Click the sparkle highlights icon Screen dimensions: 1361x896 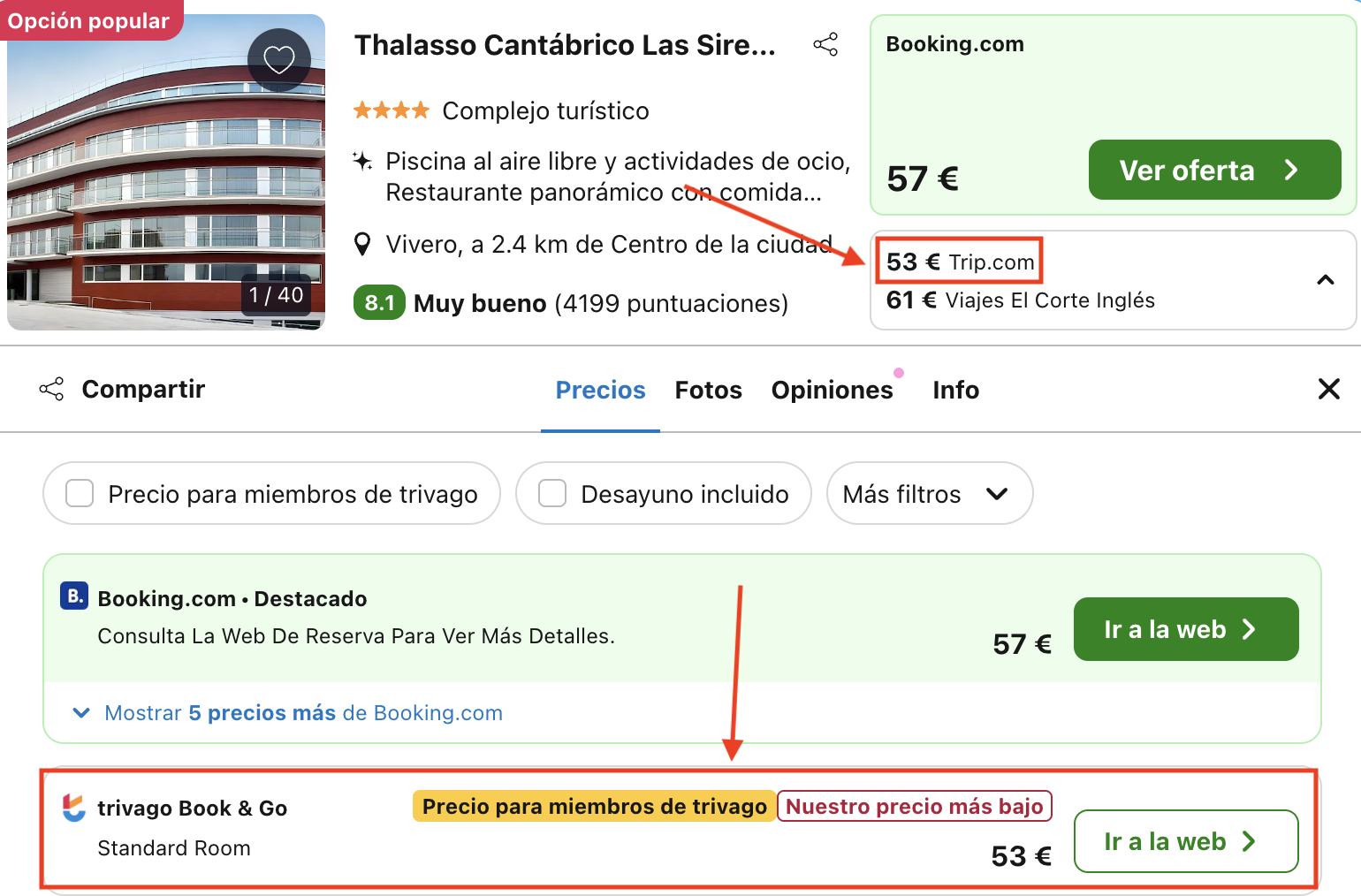362,161
